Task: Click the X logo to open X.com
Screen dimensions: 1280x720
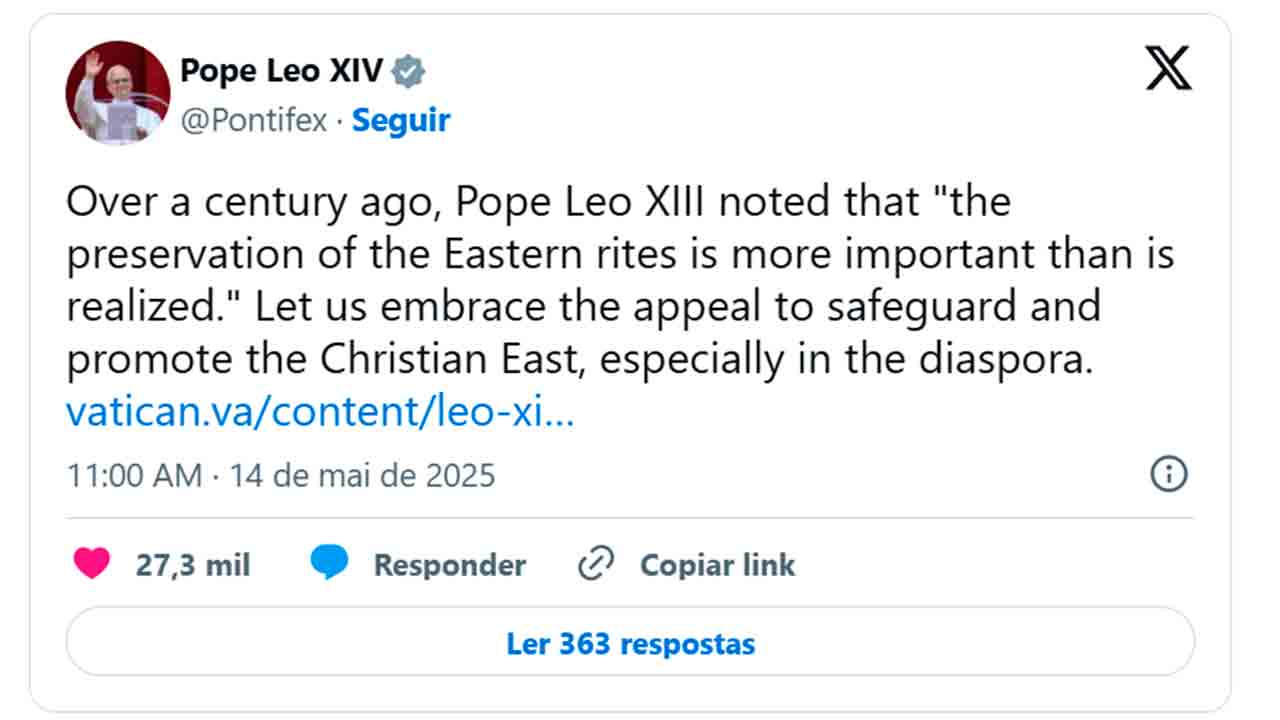Action: [x=1166, y=68]
